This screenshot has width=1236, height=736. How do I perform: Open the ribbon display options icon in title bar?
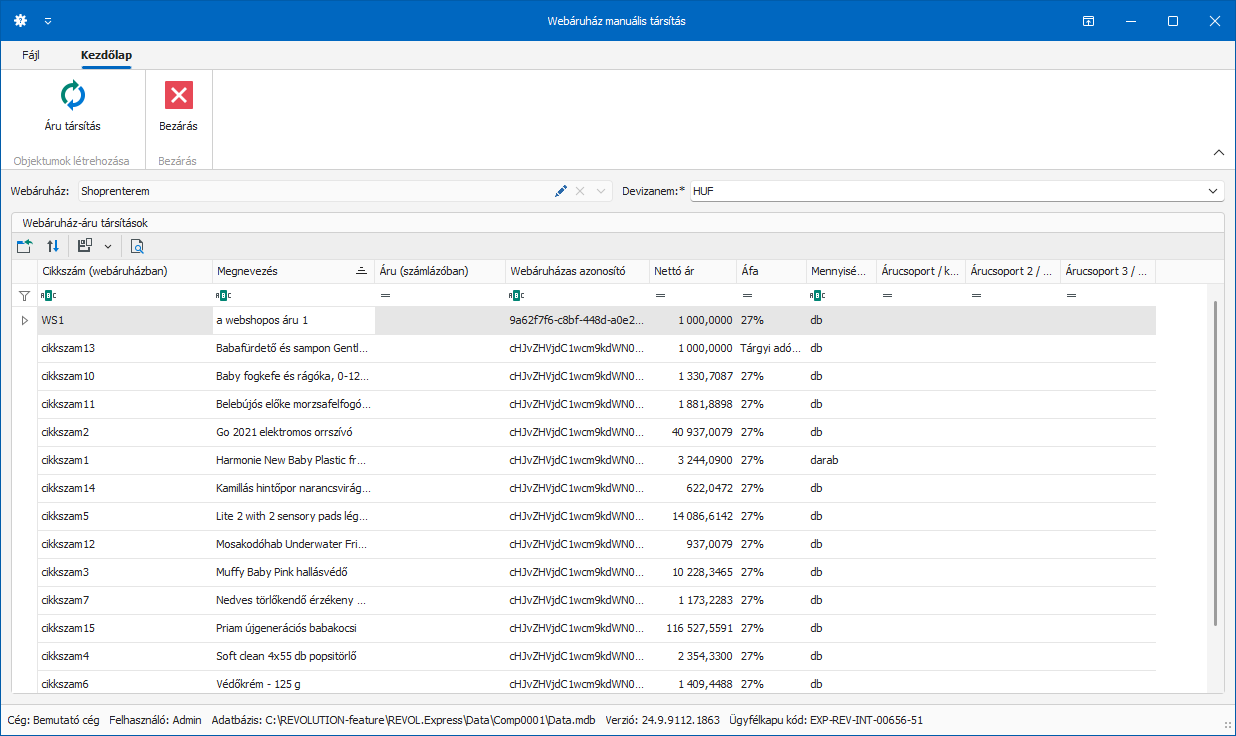(x=1087, y=21)
